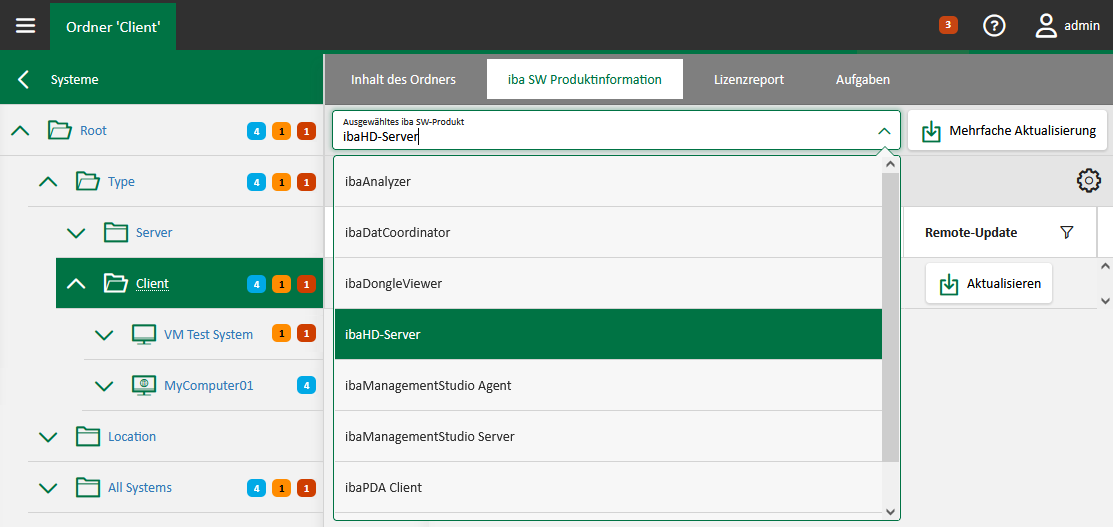
Task: Expand the MyComputer01 node
Action: [104, 386]
